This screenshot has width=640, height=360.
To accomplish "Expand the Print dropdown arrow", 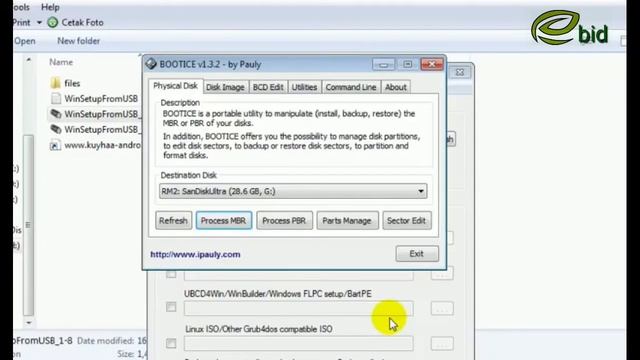I will coord(39,22).
